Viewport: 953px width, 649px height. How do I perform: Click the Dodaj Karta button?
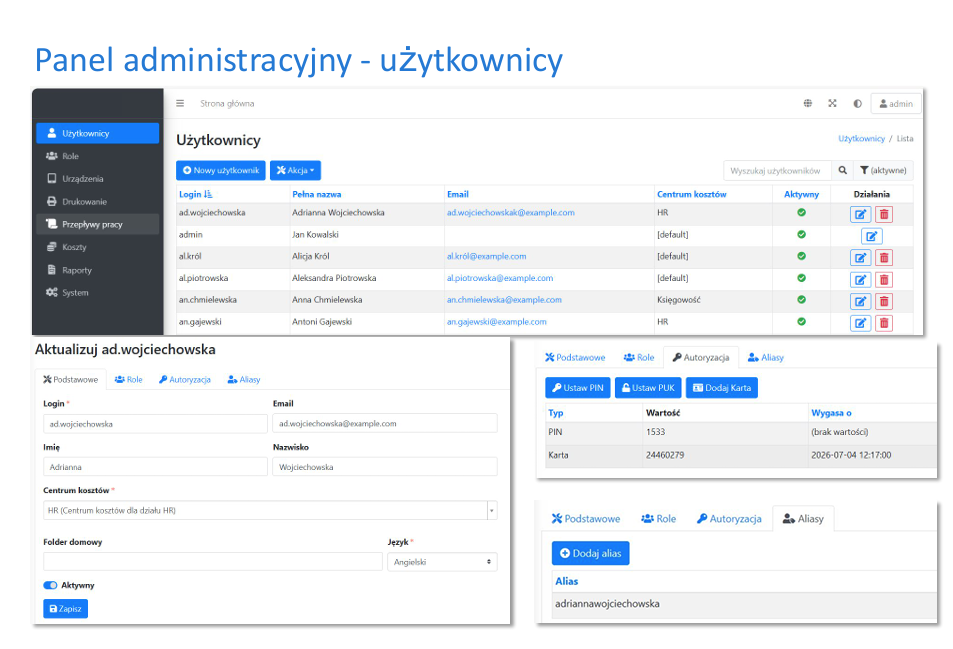click(722, 388)
